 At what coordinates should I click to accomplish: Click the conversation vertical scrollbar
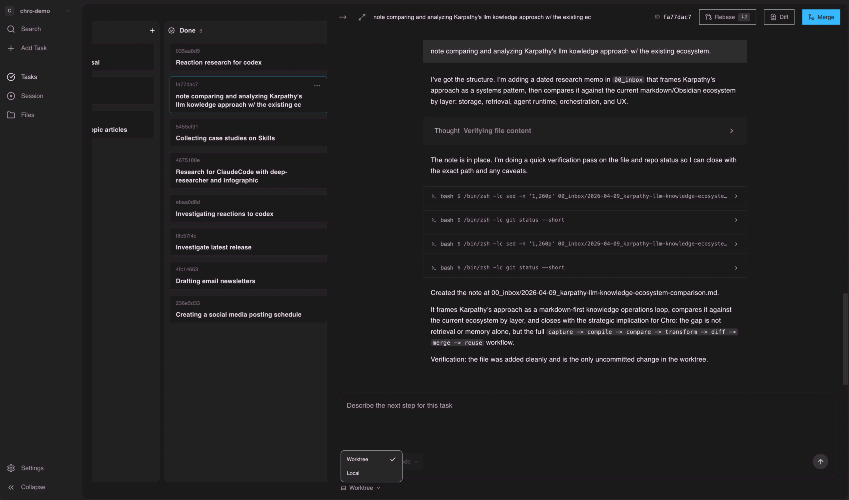click(845, 339)
